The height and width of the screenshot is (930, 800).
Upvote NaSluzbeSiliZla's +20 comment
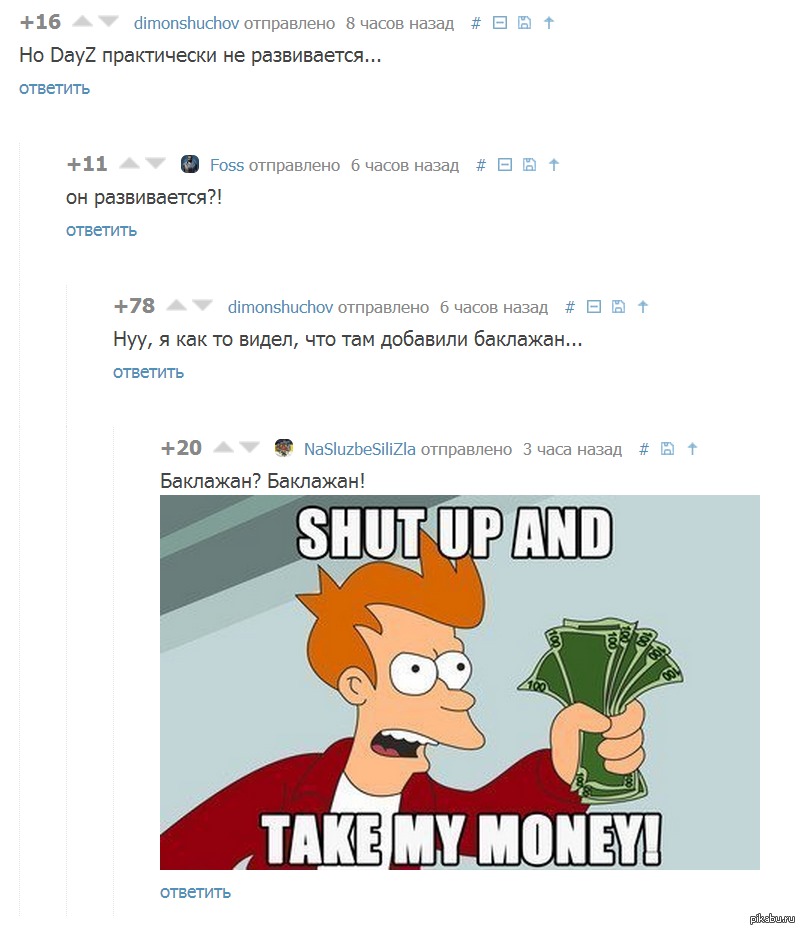[223, 448]
